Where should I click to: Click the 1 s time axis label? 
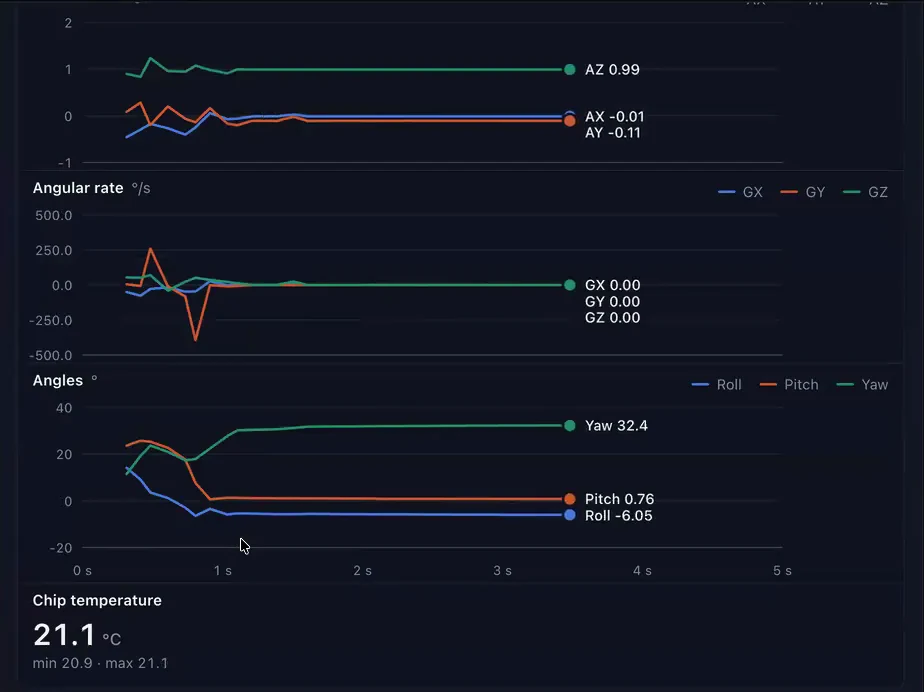click(223, 571)
